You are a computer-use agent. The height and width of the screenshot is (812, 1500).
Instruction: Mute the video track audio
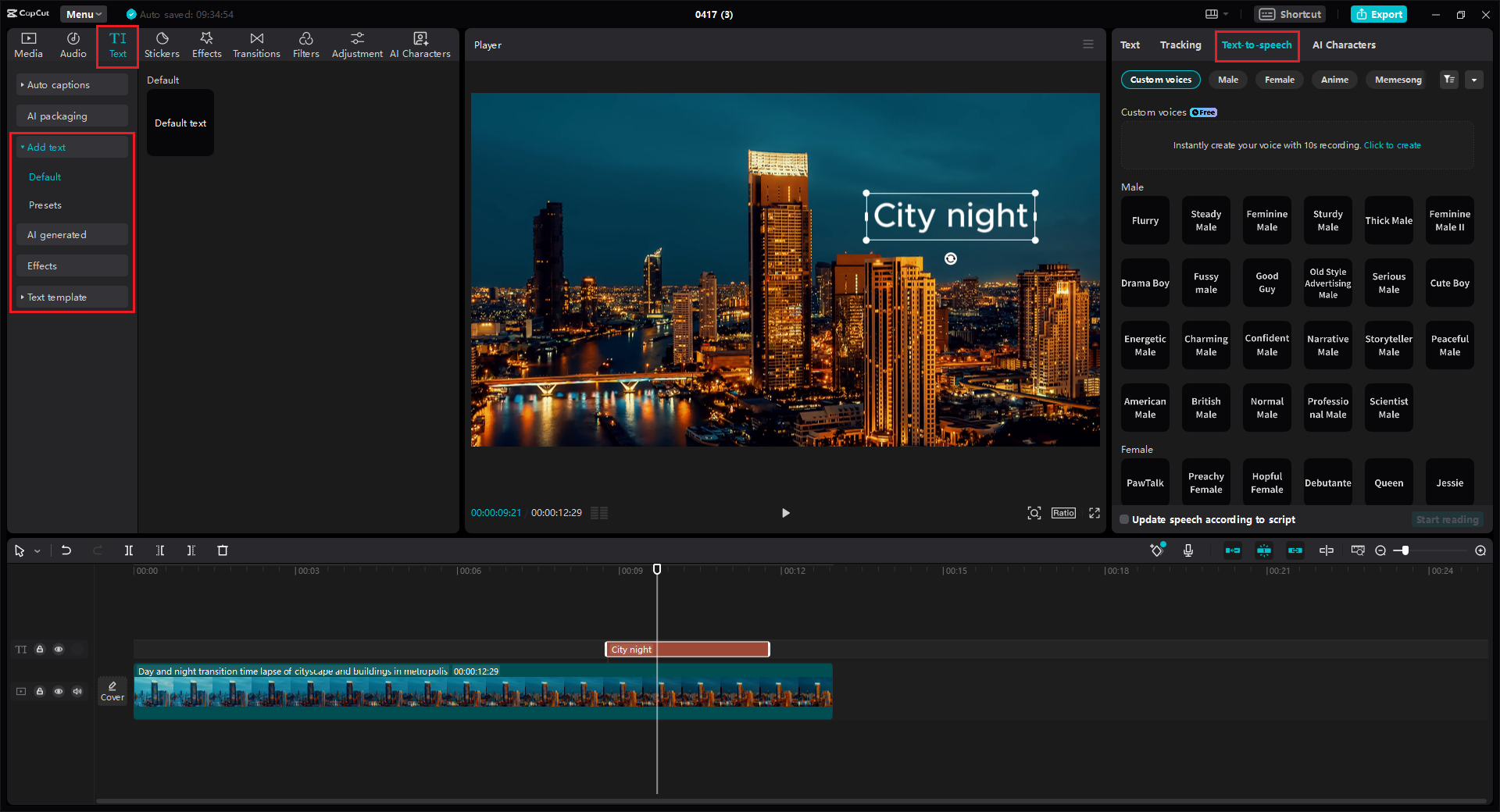(77, 691)
